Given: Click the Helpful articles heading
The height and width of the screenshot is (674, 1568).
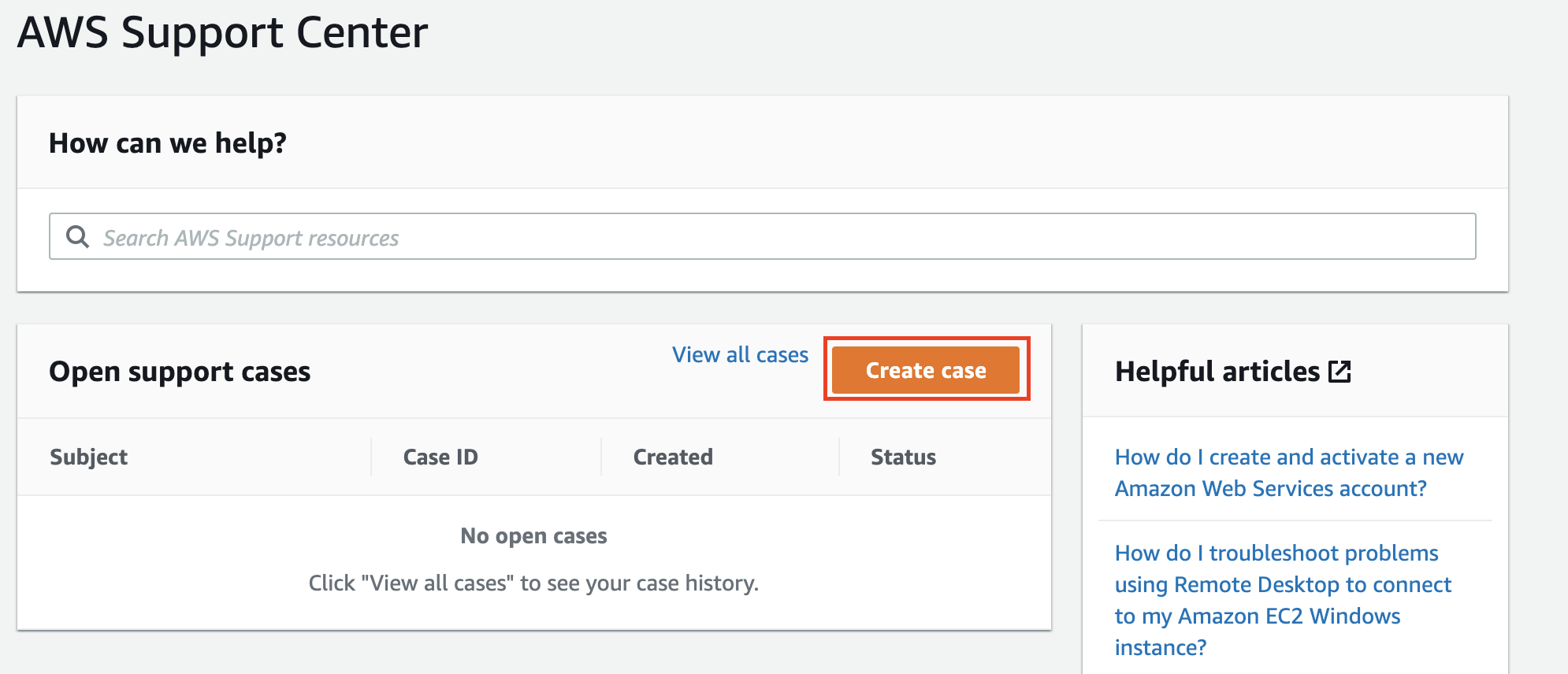Looking at the screenshot, I should 1217,372.
